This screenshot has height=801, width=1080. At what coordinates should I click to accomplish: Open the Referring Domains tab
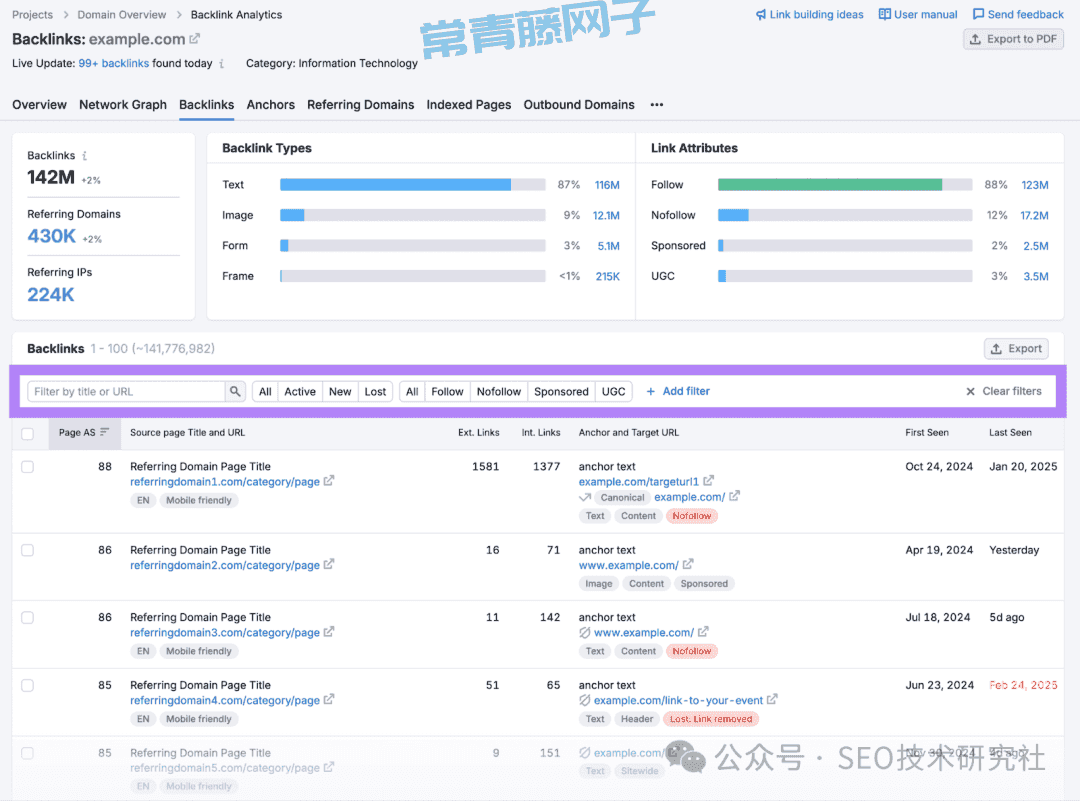(360, 104)
